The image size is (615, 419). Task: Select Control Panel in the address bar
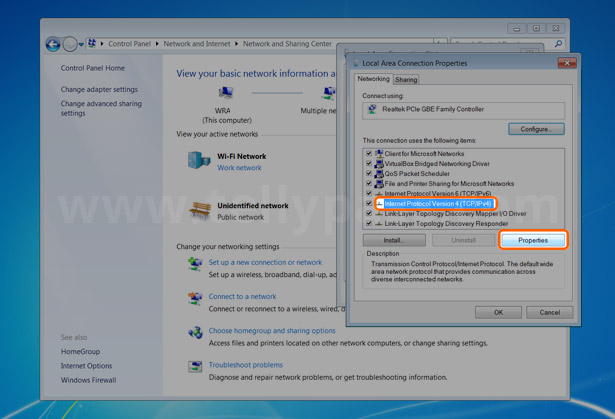click(x=129, y=44)
